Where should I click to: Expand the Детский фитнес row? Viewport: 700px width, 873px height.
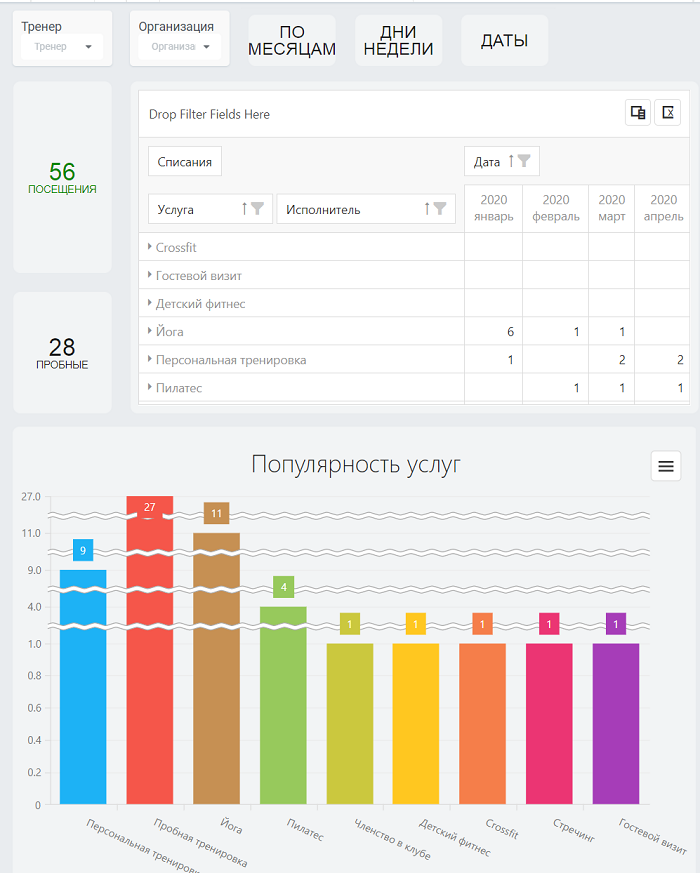click(149, 303)
